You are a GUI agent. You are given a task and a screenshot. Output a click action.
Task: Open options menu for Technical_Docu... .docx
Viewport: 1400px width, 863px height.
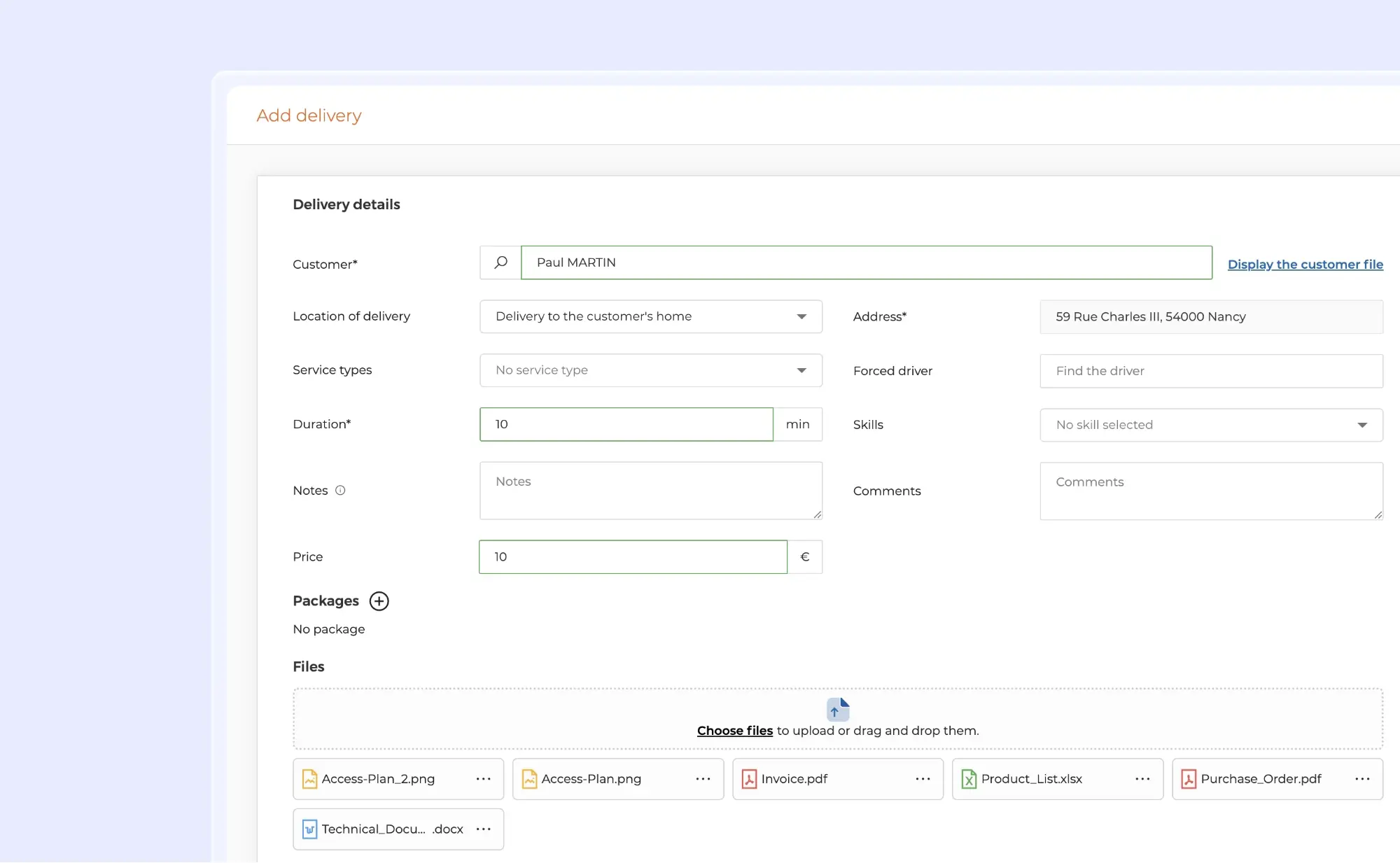tap(484, 829)
